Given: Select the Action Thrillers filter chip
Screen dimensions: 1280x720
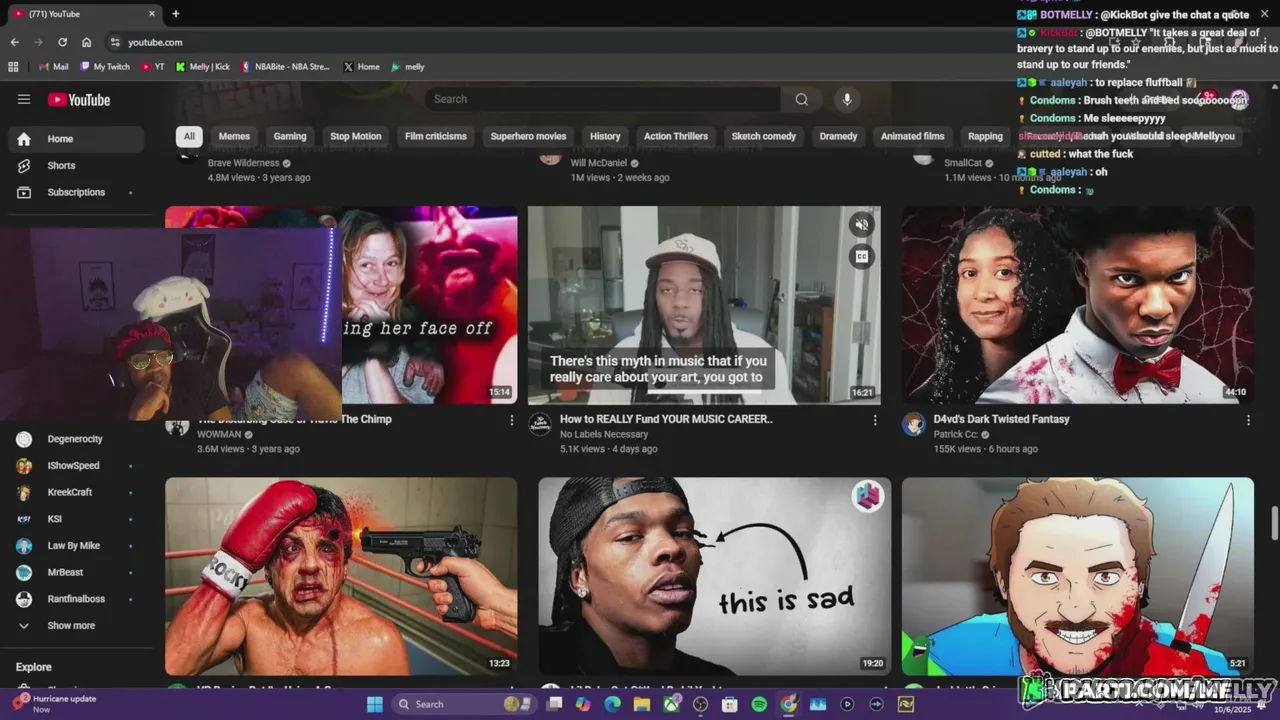Looking at the screenshot, I should tap(676, 137).
